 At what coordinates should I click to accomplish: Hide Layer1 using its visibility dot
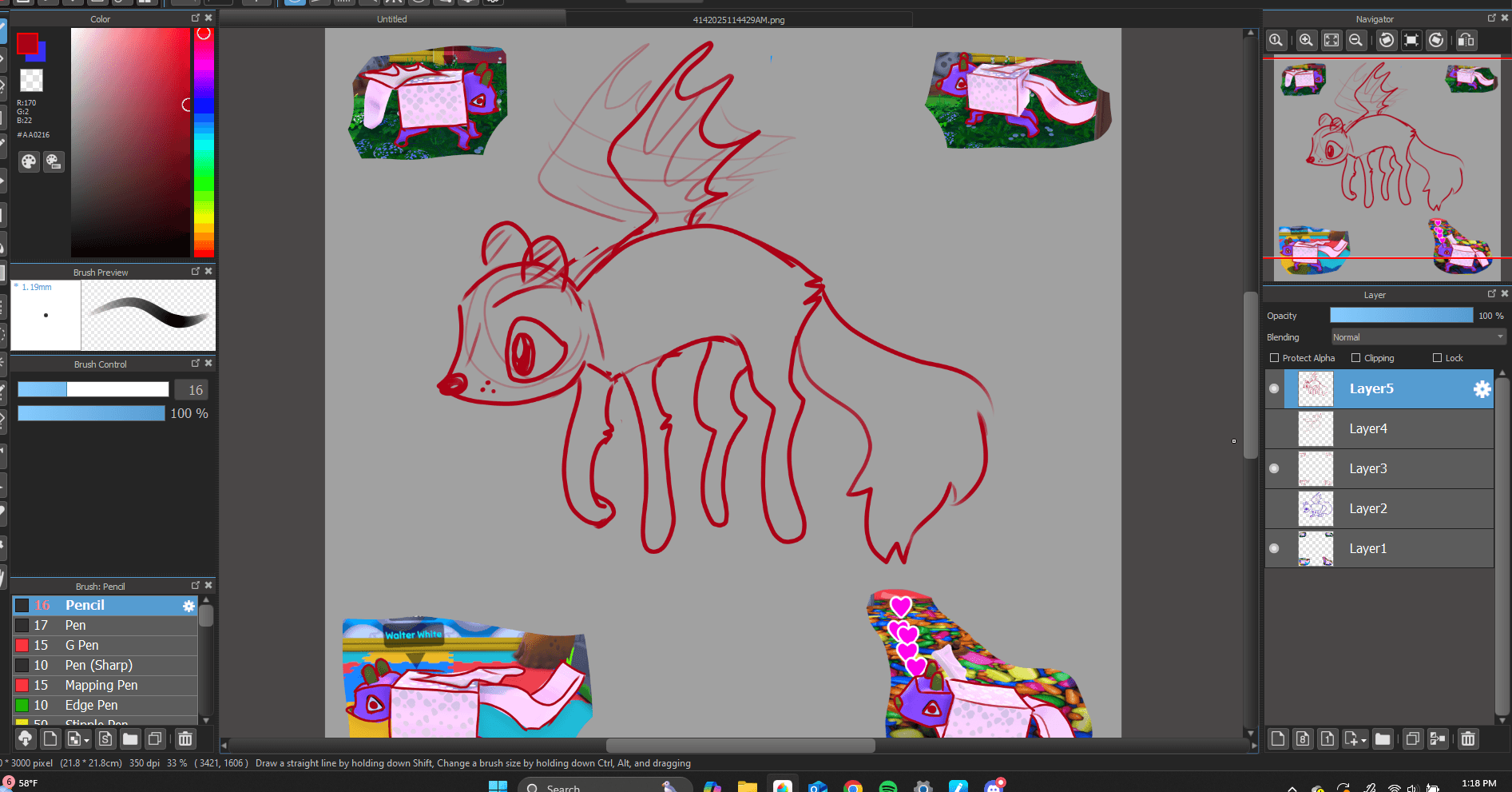1274,549
